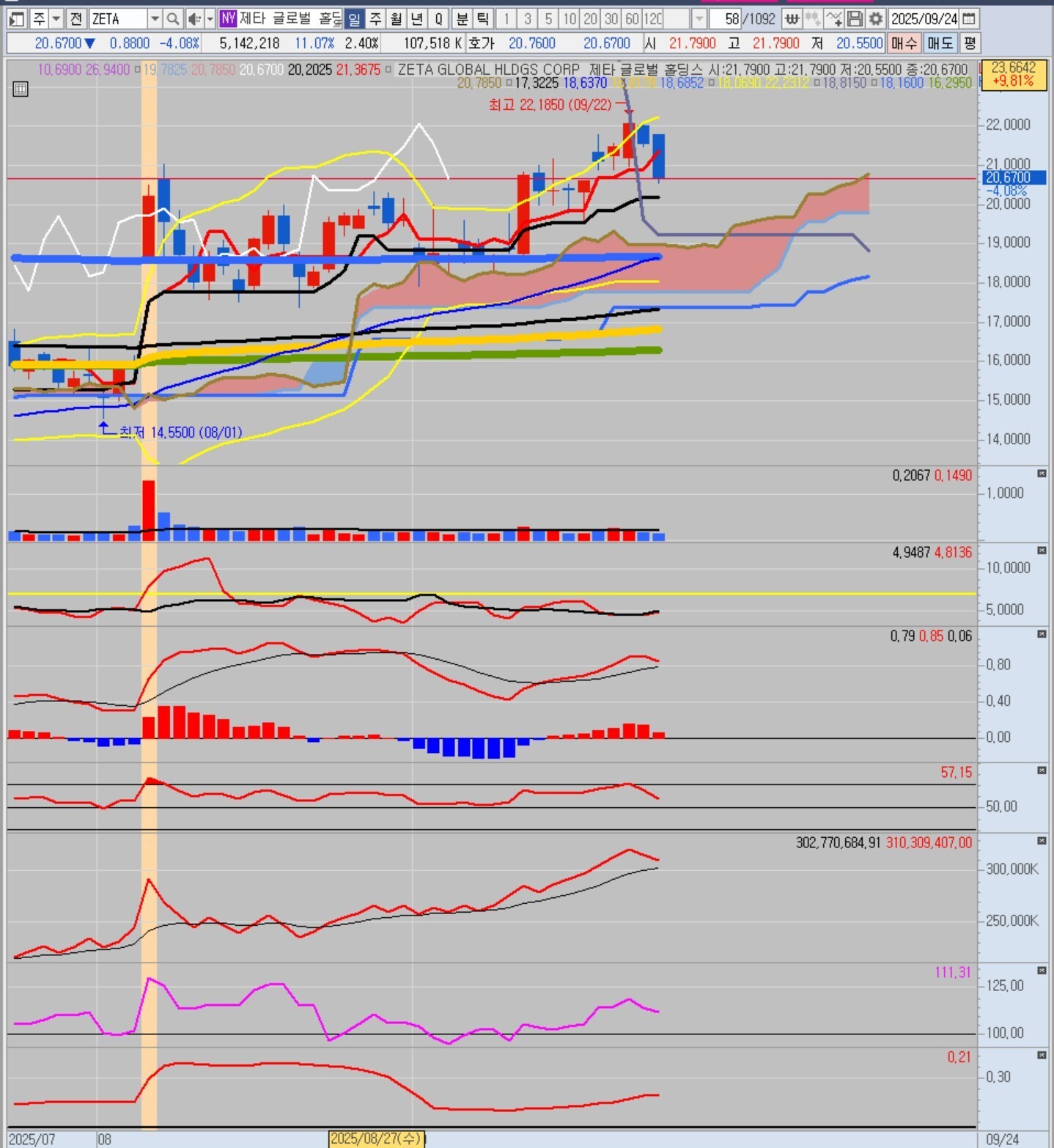Open chart settings gear icon

coord(876,18)
